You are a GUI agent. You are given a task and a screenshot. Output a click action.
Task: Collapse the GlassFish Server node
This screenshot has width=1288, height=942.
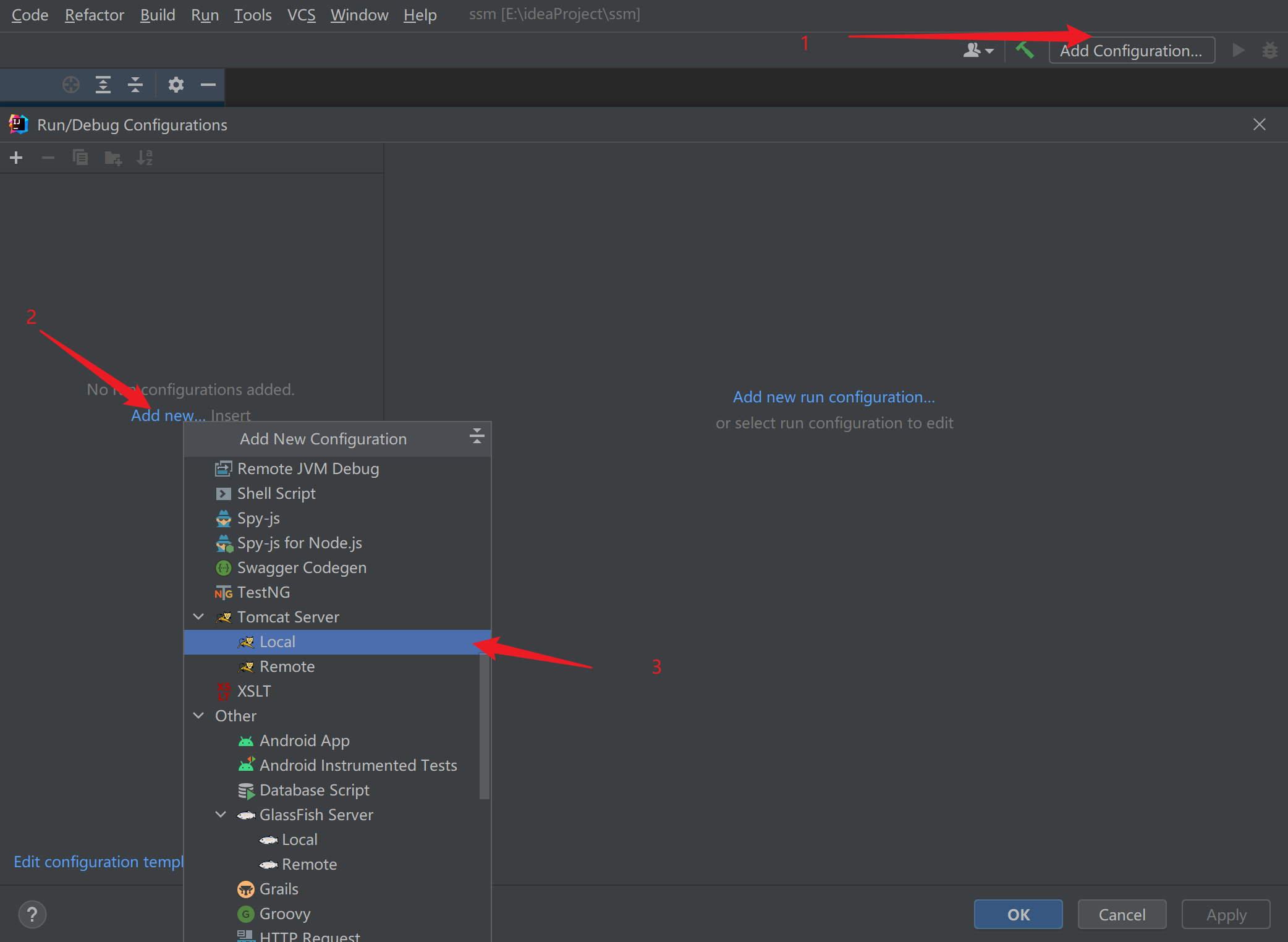(221, 815)
